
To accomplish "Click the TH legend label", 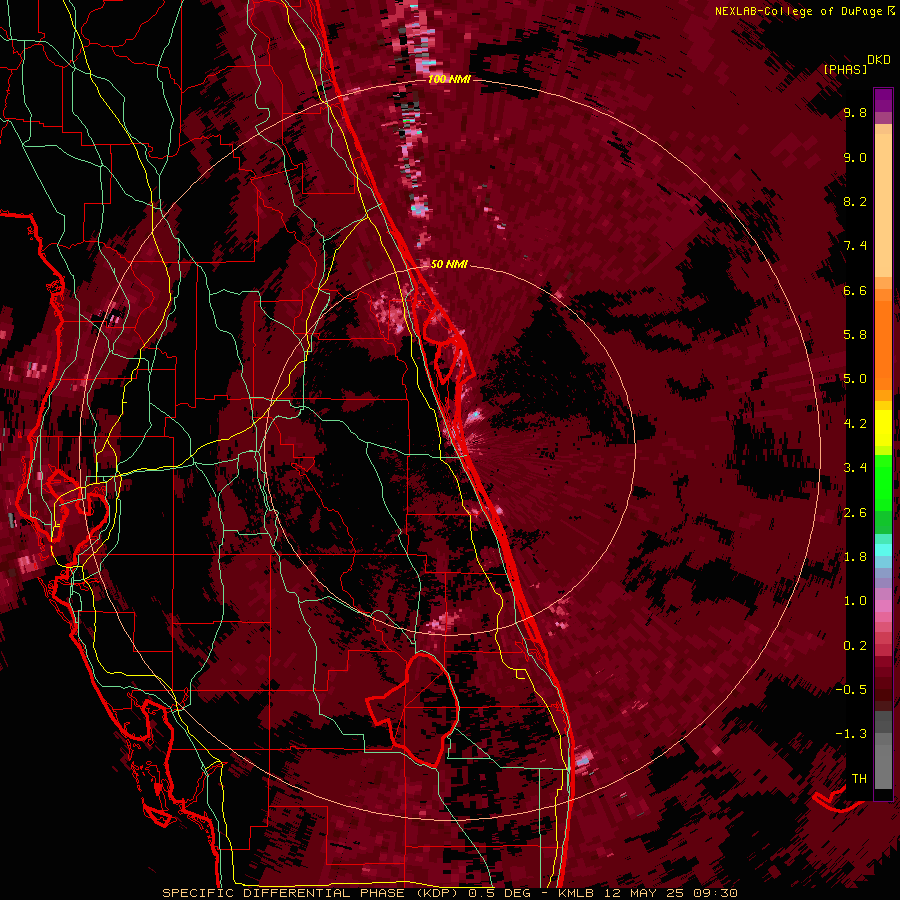I will tap(859, 778).
